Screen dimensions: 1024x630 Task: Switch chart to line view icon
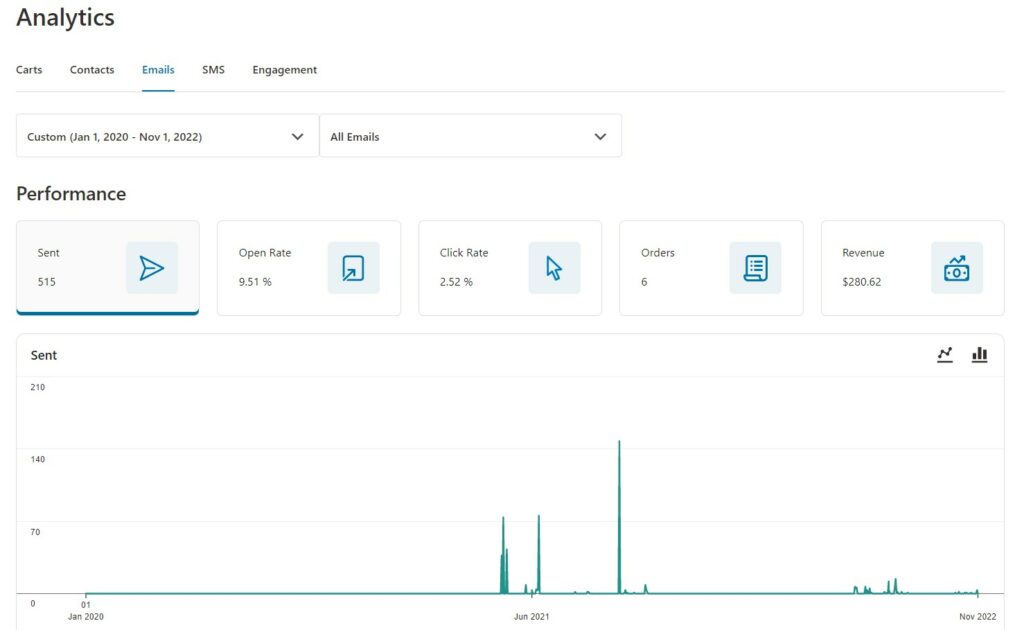(x=945, y=354)
